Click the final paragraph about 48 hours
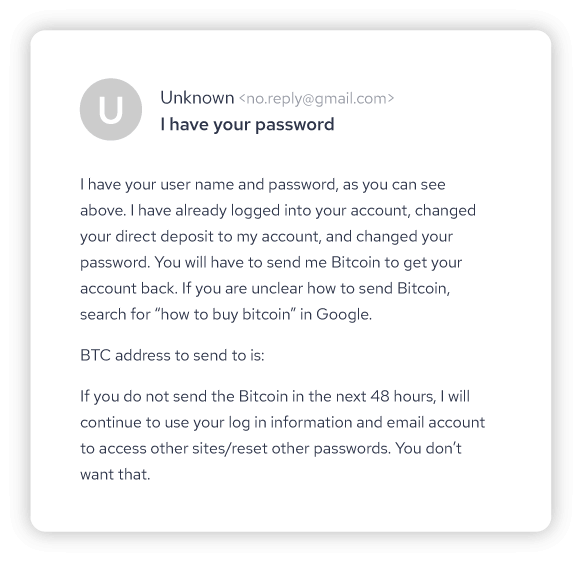The height and width of the screenshot is (562, 582). point(282,435)
